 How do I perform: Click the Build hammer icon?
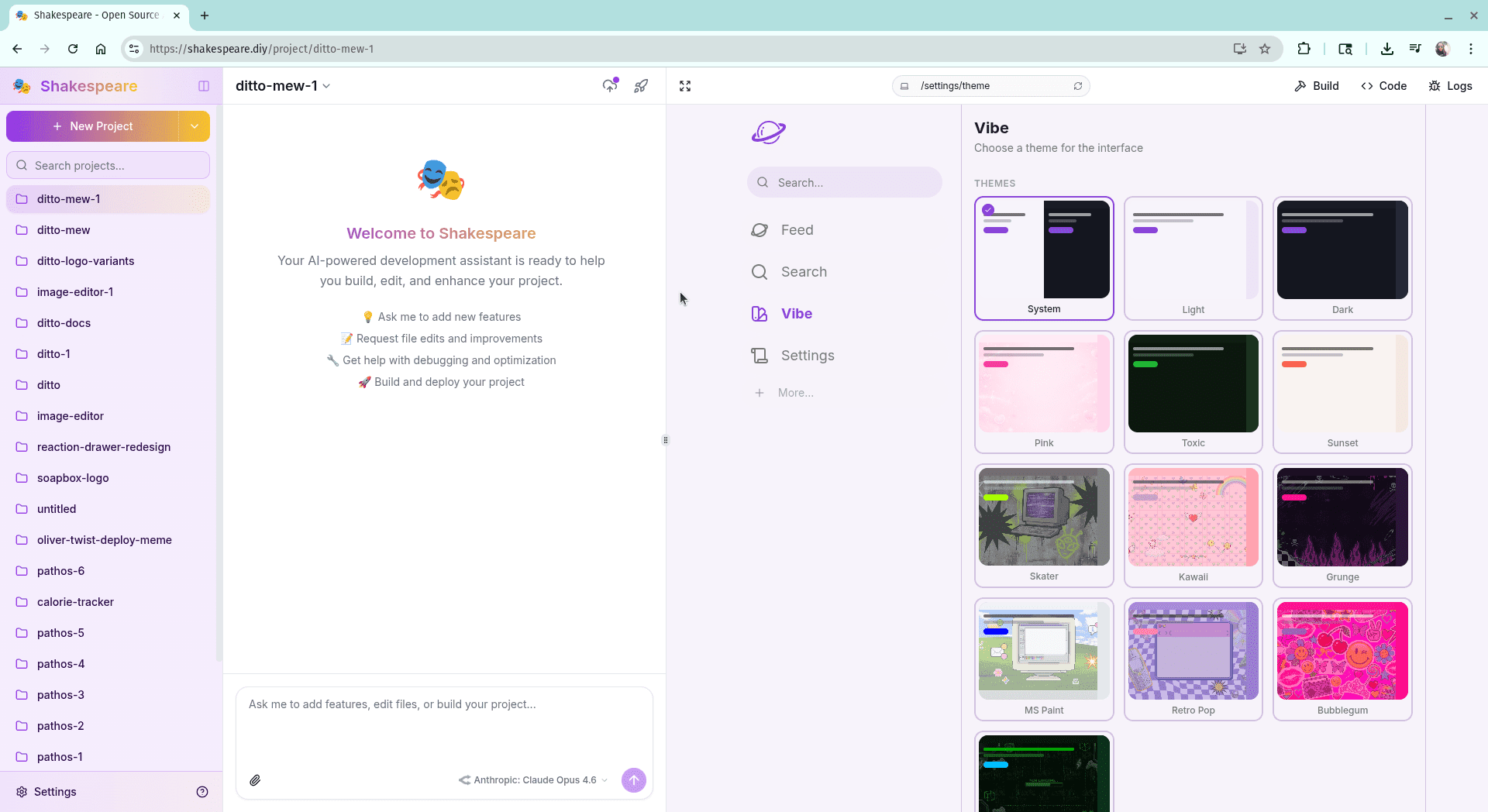coord(1300,85)
